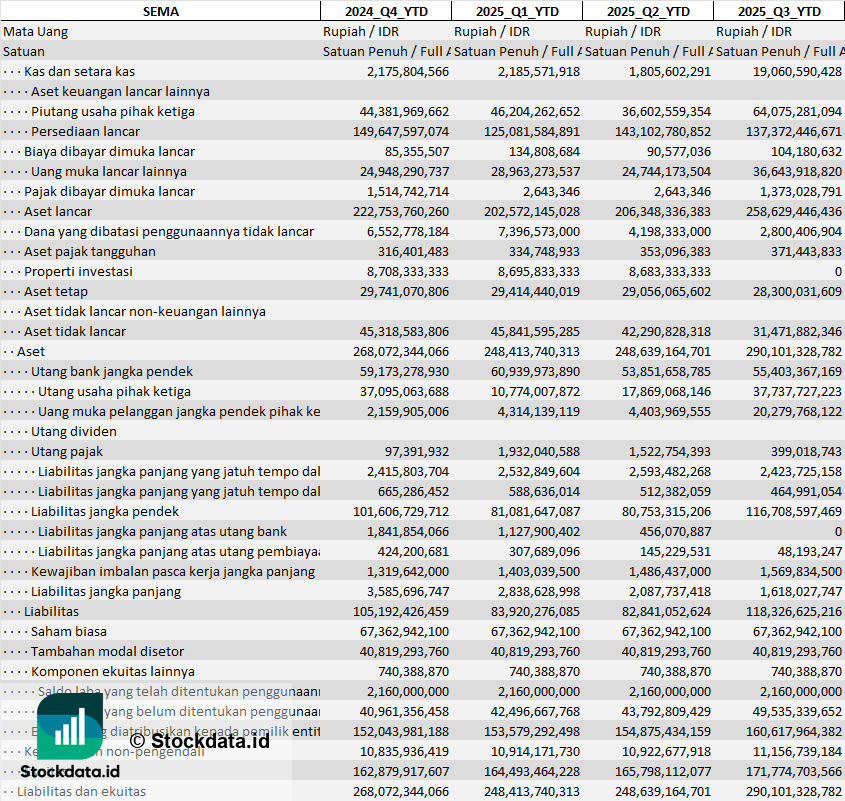Click advance value 36,643,918,820
This screenshot has height=801, width=845.
[797, 171]
